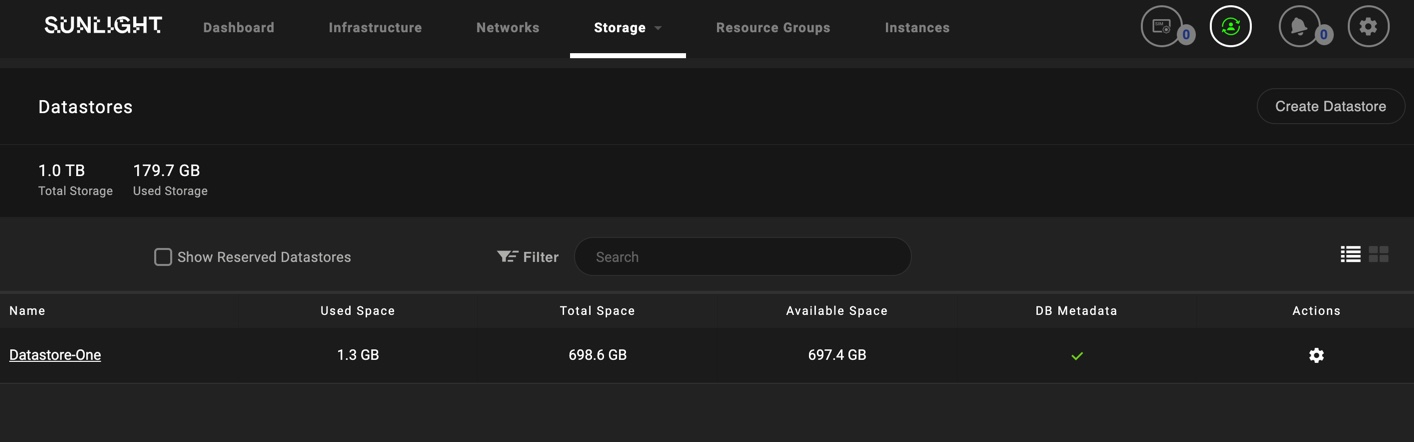Click the green refresh status icon
The width and height of the screenshot is (1414, 442).
[1231, 27]
